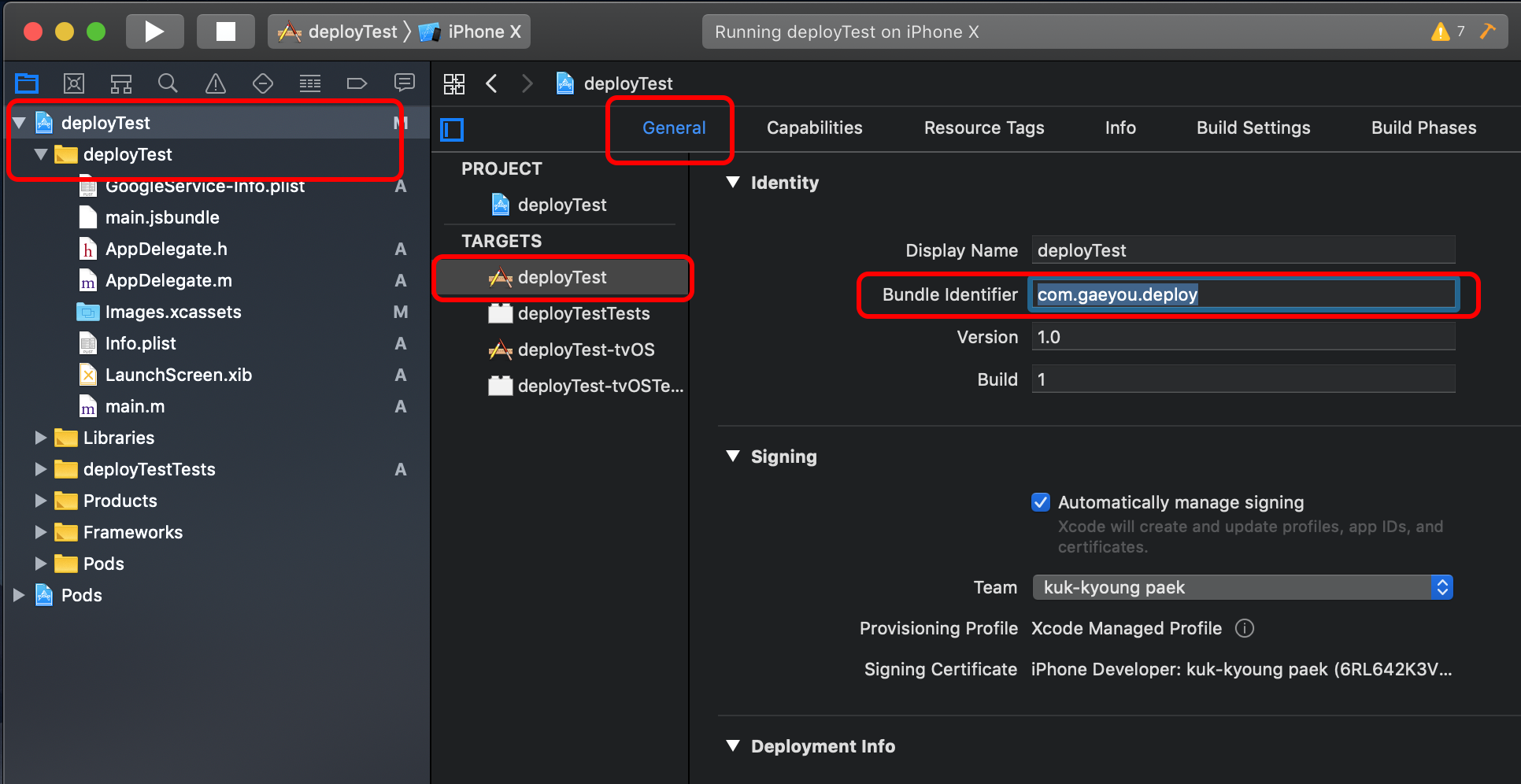The image size is (1521, 784).
Task: Expand the Products folder
Action: point(41,501)
